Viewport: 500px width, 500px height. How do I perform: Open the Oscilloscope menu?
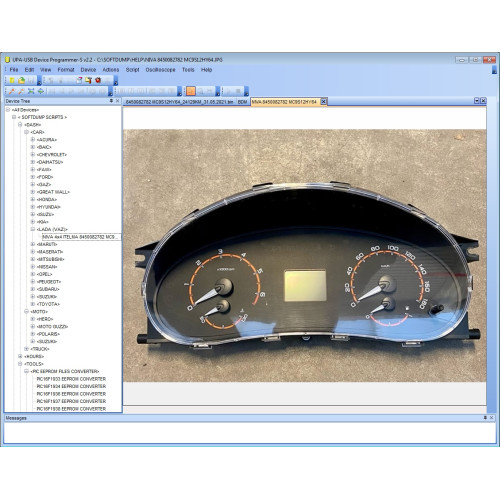coord(160,70)
